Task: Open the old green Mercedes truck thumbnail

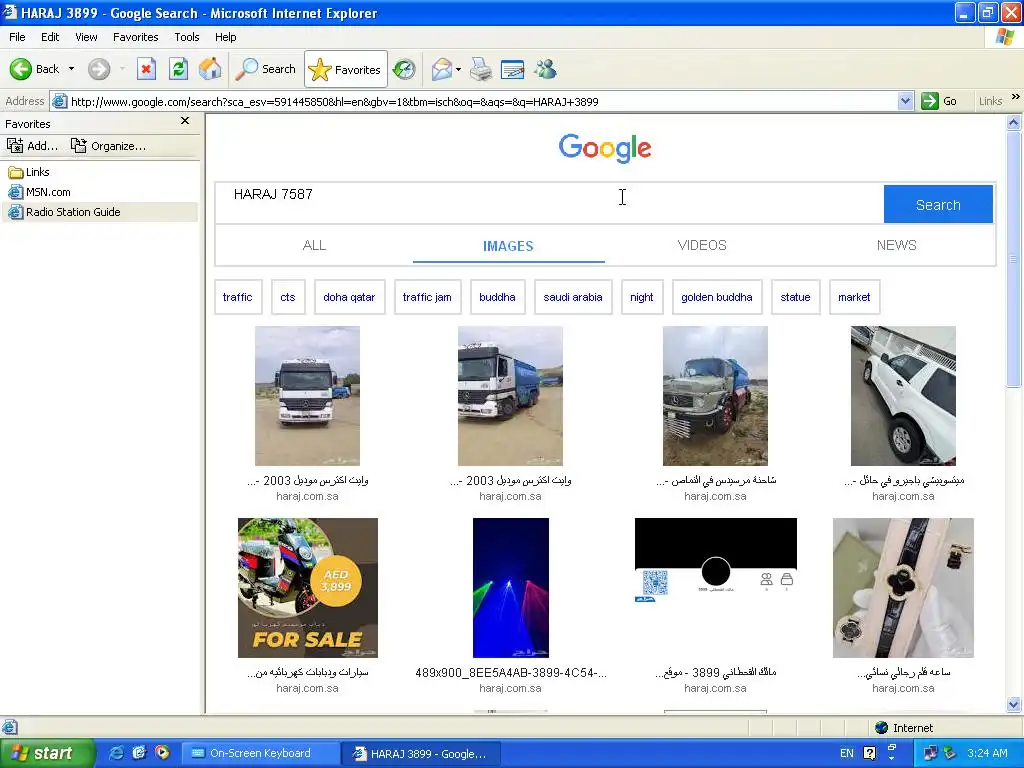Action: pyautogui.click(x=715, y=396)
